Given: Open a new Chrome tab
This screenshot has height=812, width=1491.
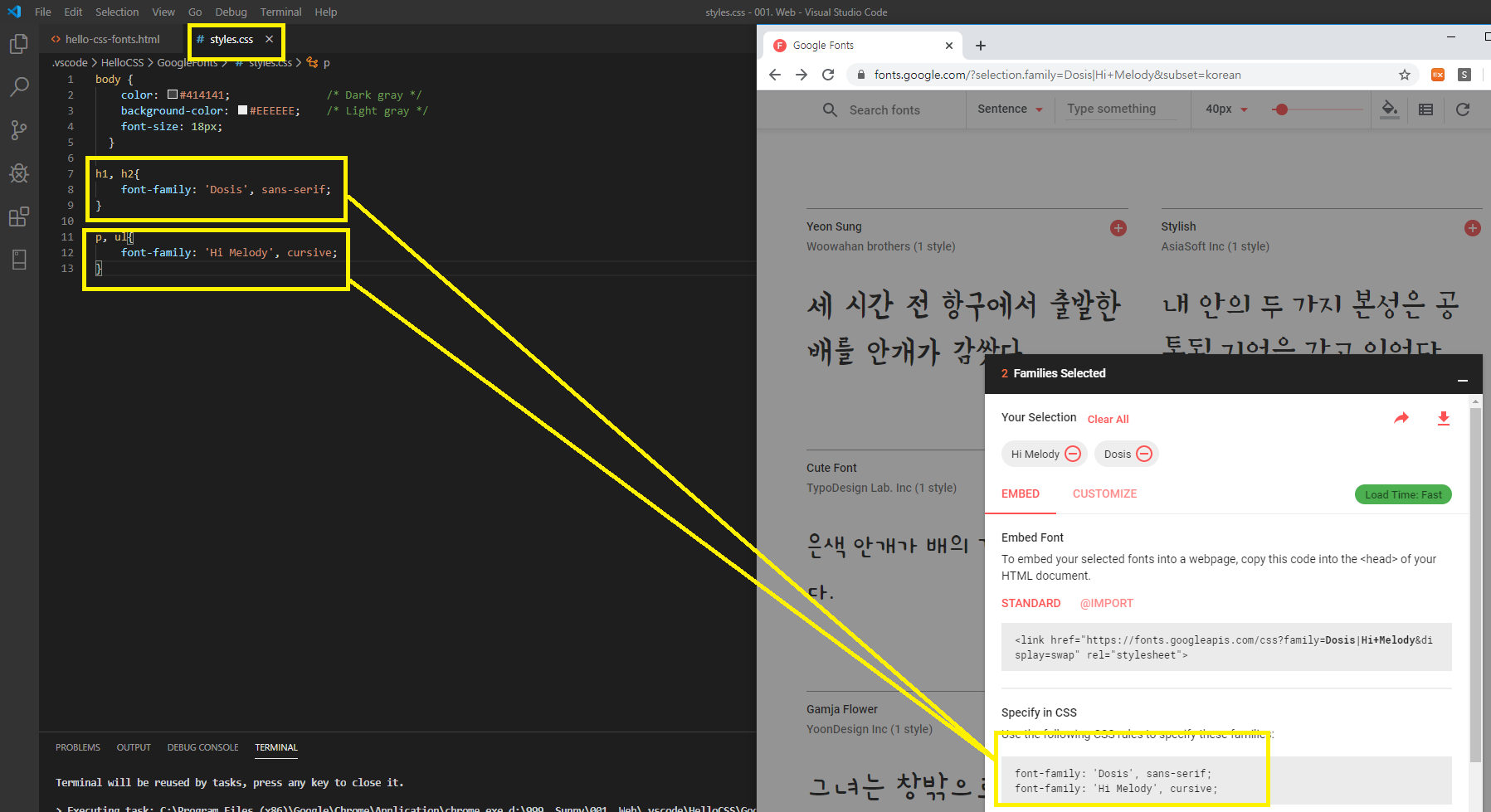Looking at the screenshot, I should pos(981,46).
